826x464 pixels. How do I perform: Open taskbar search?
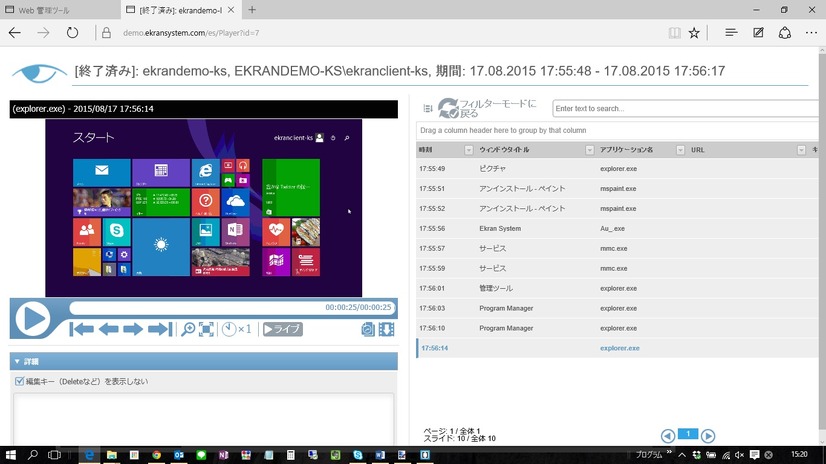[33, 455]
